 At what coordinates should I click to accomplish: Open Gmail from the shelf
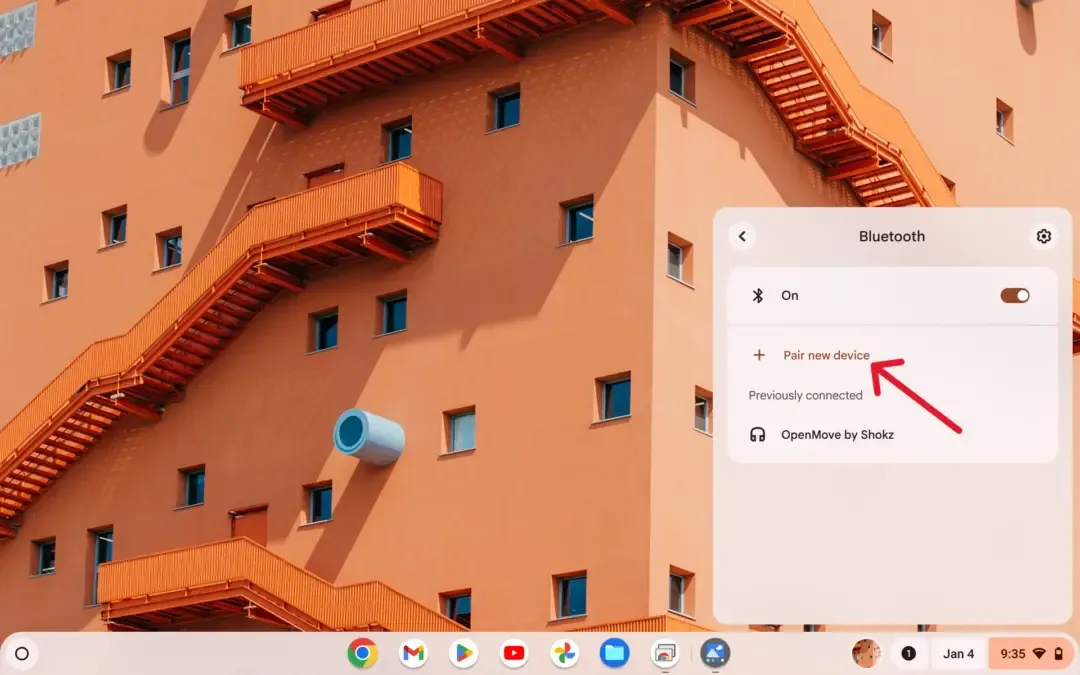(413, 653)
